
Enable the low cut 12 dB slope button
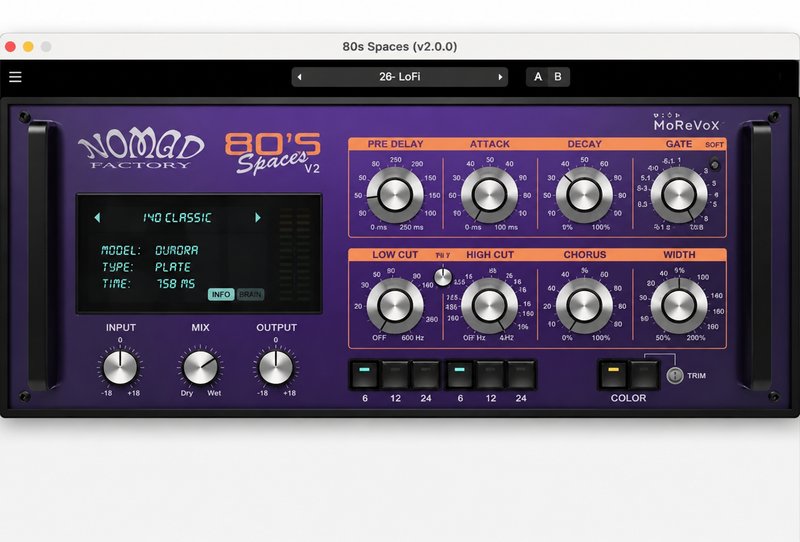pyautogui.click(x=395, y=375)
